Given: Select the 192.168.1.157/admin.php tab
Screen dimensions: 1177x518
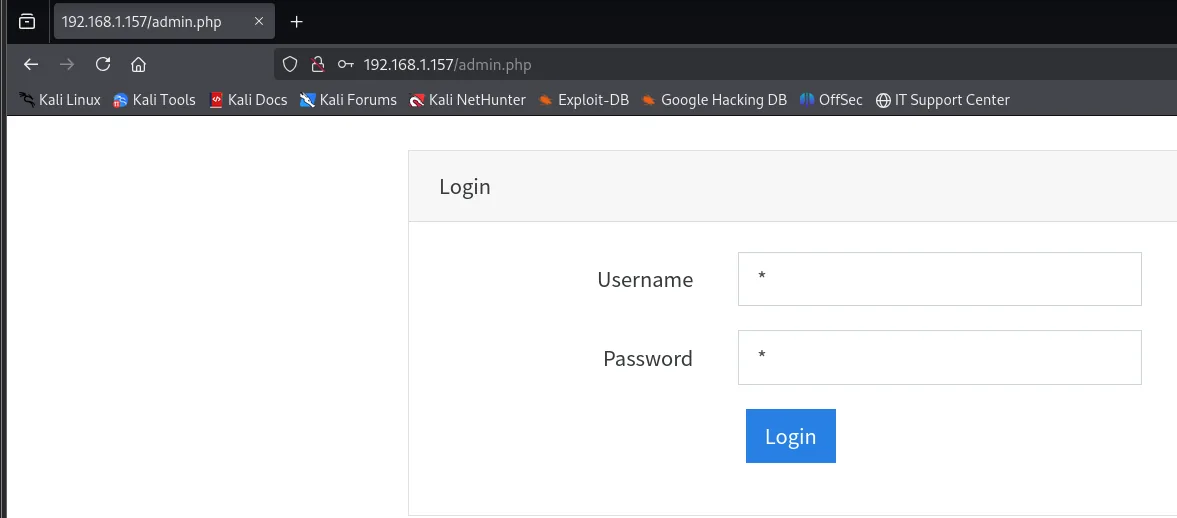Looking at the screenshot, I should (x=164, y=22).
